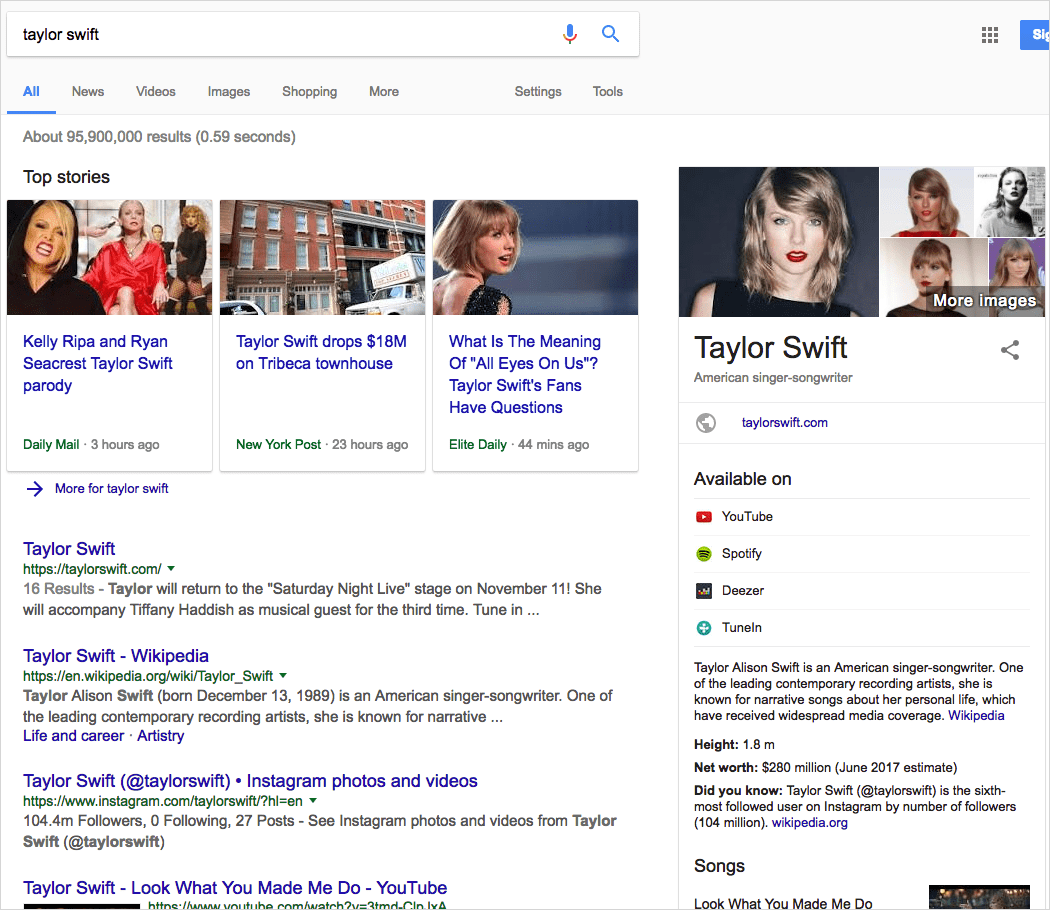The image size is (1050, 910).
Task: Switch to the Shopping tab
Action: tap(309, 92)
